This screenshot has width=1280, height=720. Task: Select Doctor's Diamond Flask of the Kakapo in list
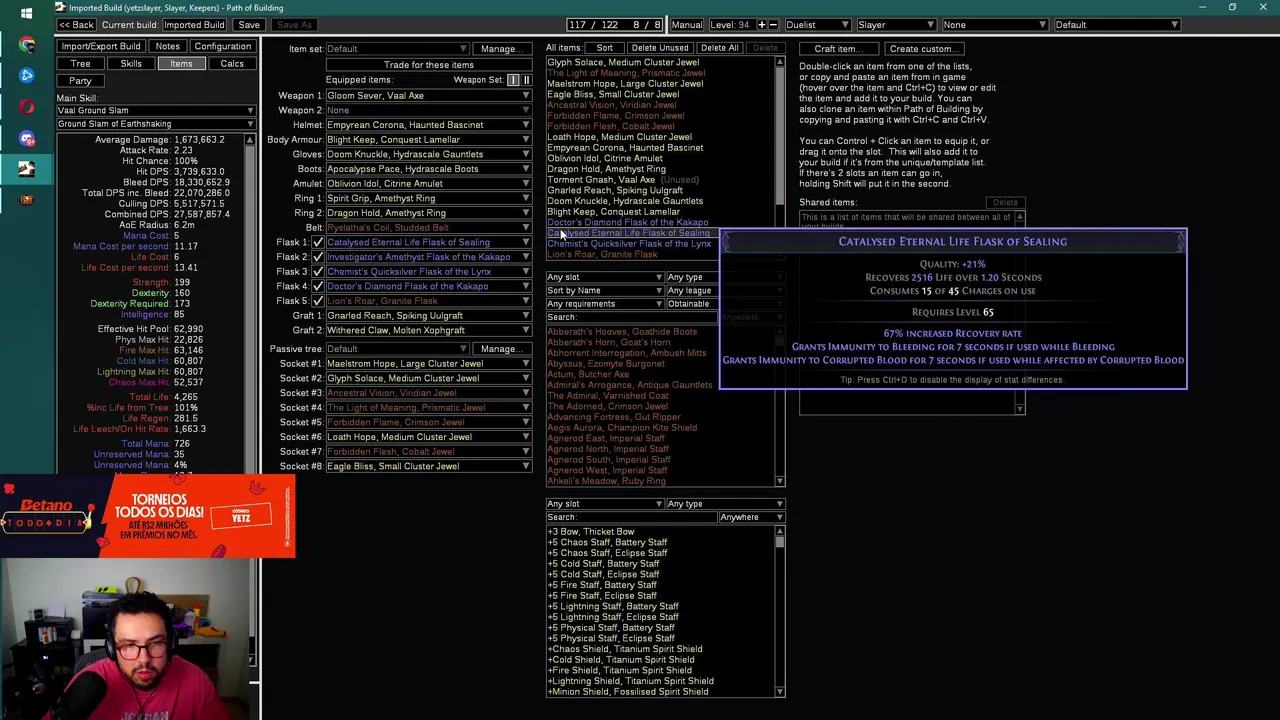click(x=627, y=222)
